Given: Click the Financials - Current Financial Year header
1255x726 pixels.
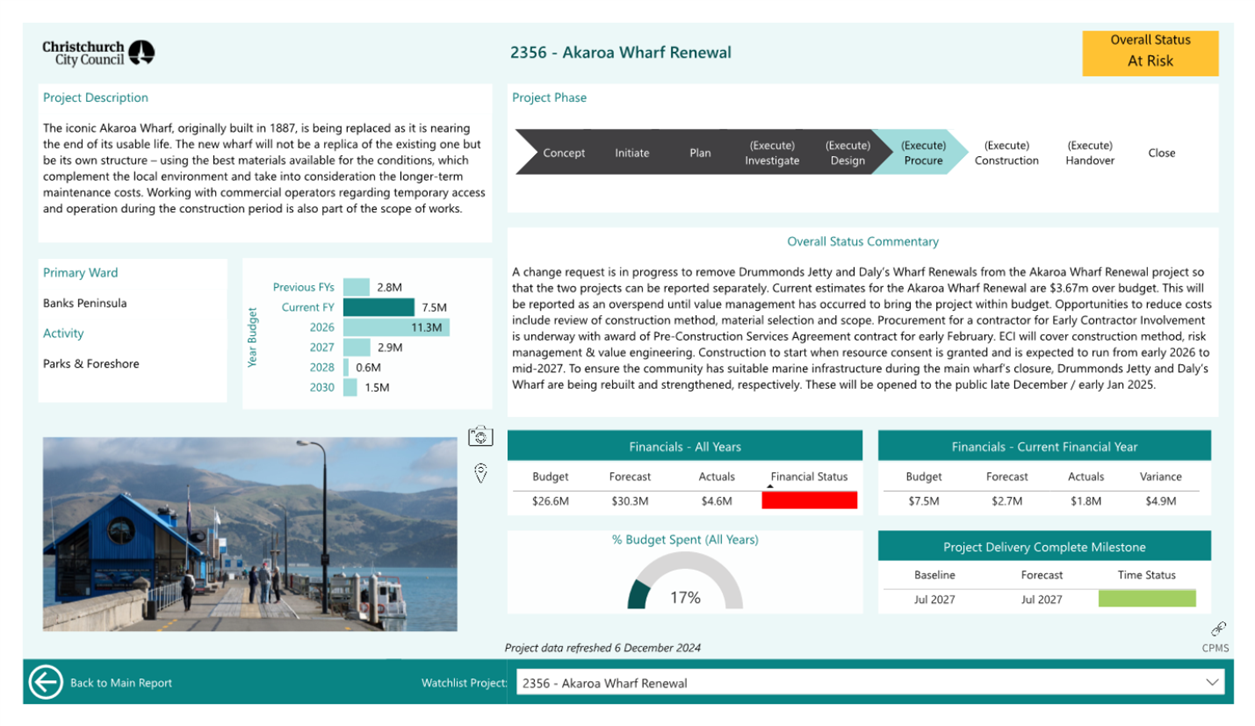Looking at the screenshot, I should pyautogui.click(x=1044, y=446).
